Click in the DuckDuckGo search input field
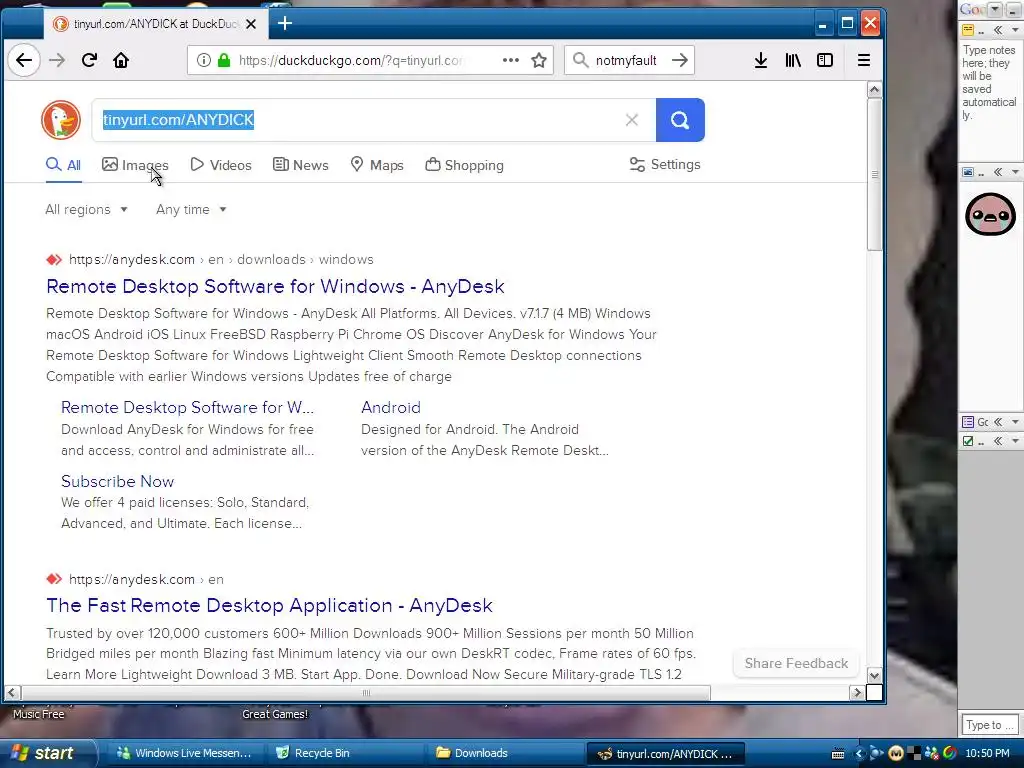 pyautogui.click(x=374, y=120)
